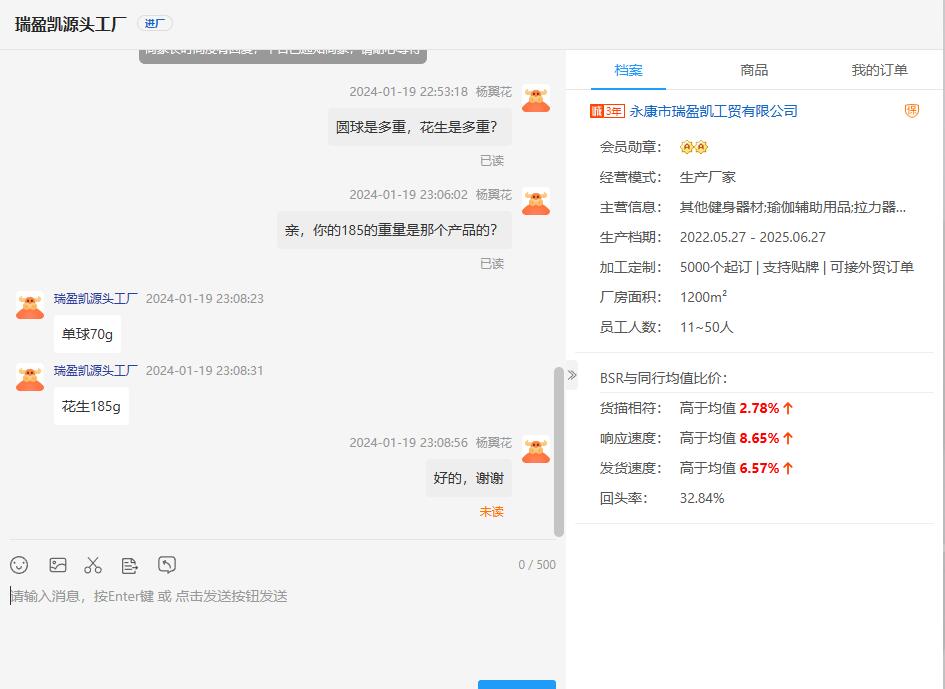The width and height of the screenshot is (945, 689).
Task: Click the 进厂 button near shop title
Action: pos(154,24)
